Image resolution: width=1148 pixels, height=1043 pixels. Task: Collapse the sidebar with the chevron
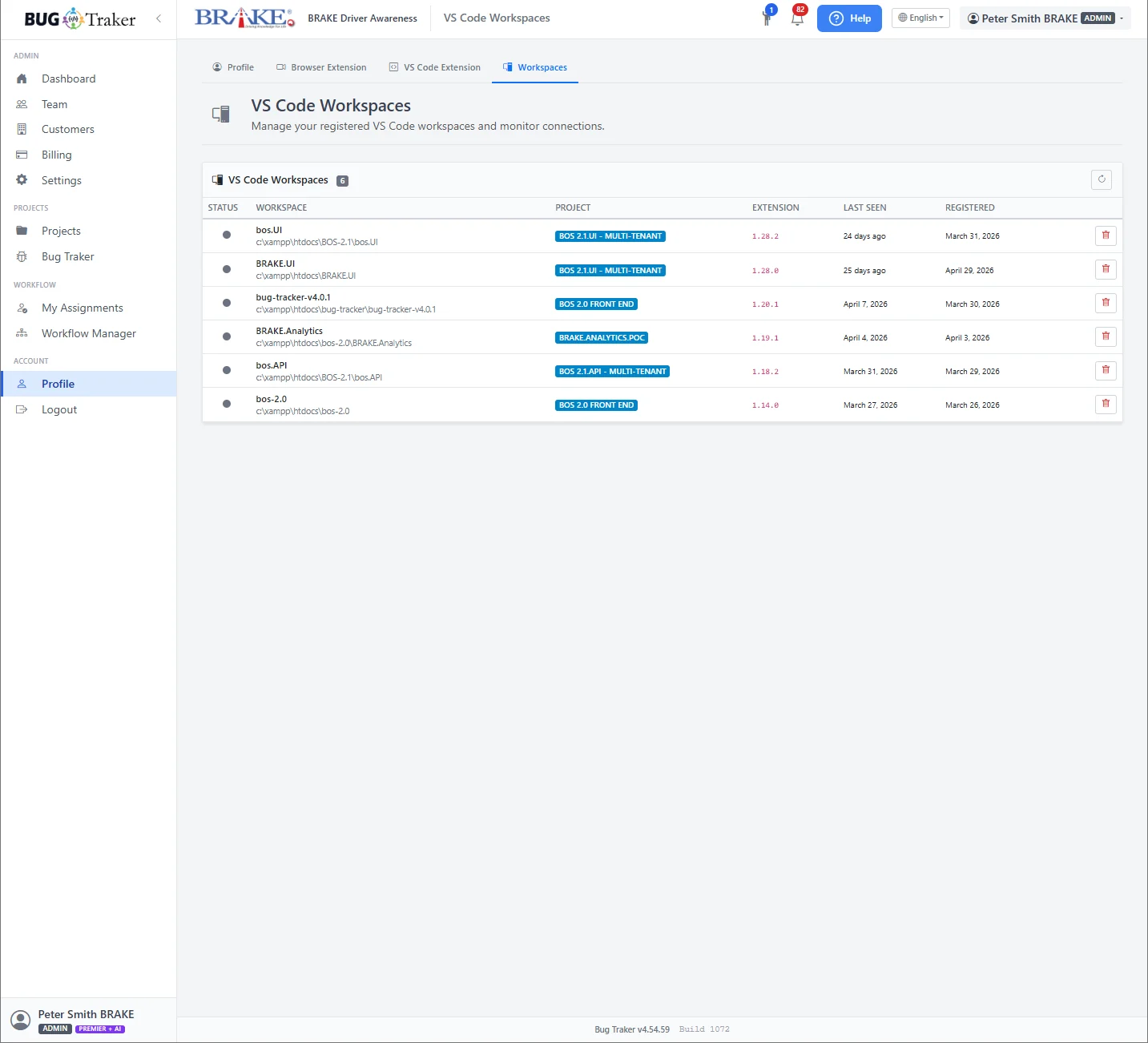coord(159,18)
